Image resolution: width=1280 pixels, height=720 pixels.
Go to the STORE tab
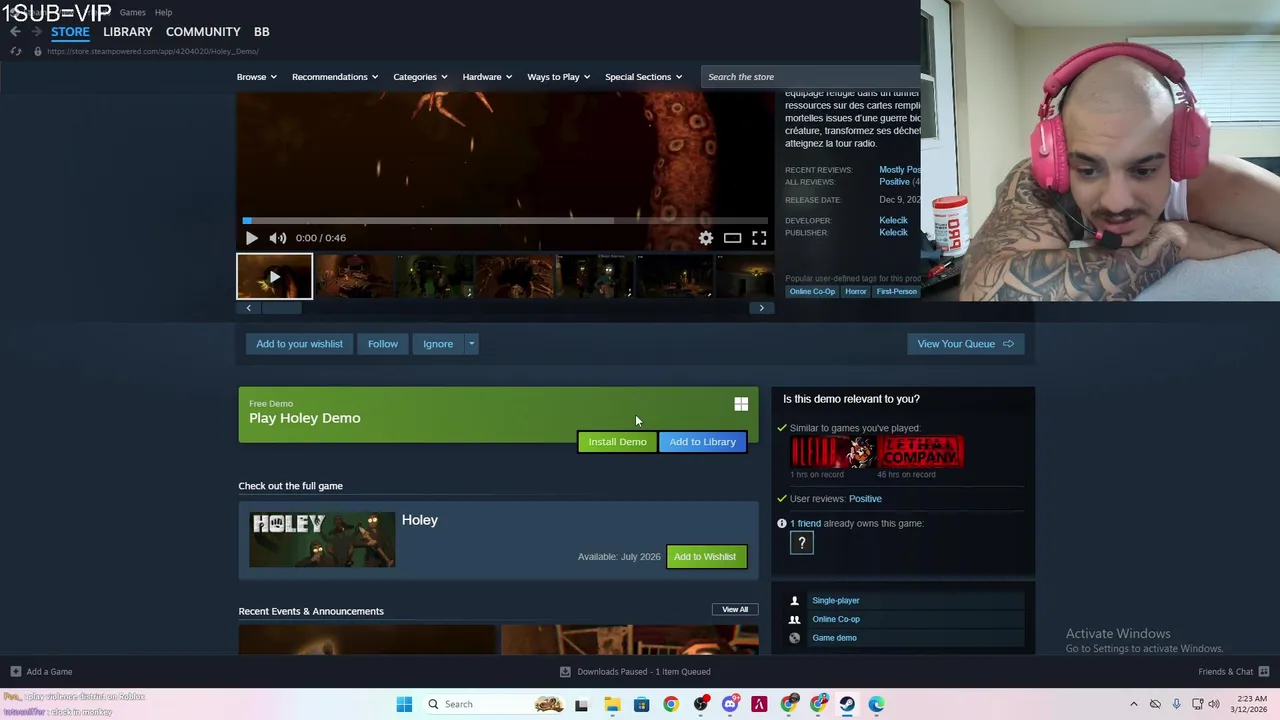[x=70, y=32]
